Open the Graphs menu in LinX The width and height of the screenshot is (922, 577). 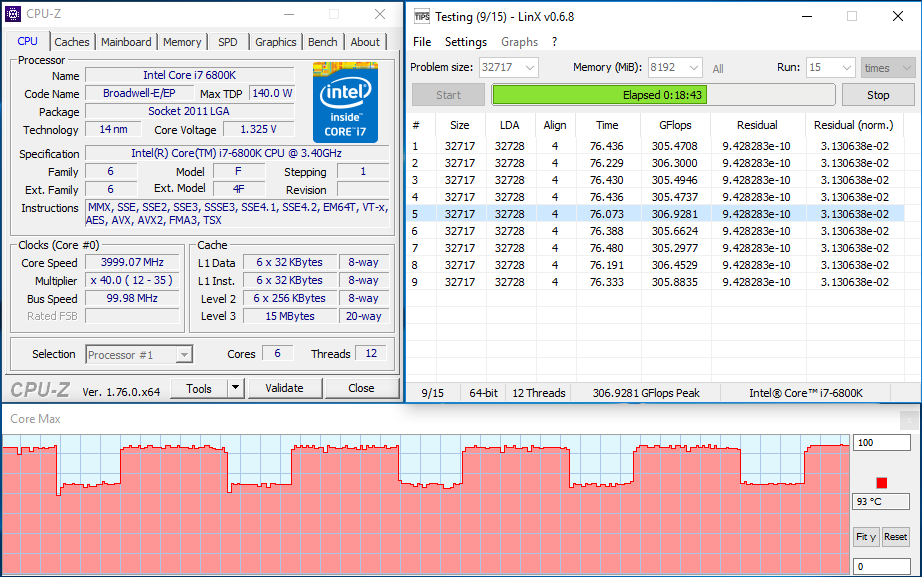[x=519, y=42]
